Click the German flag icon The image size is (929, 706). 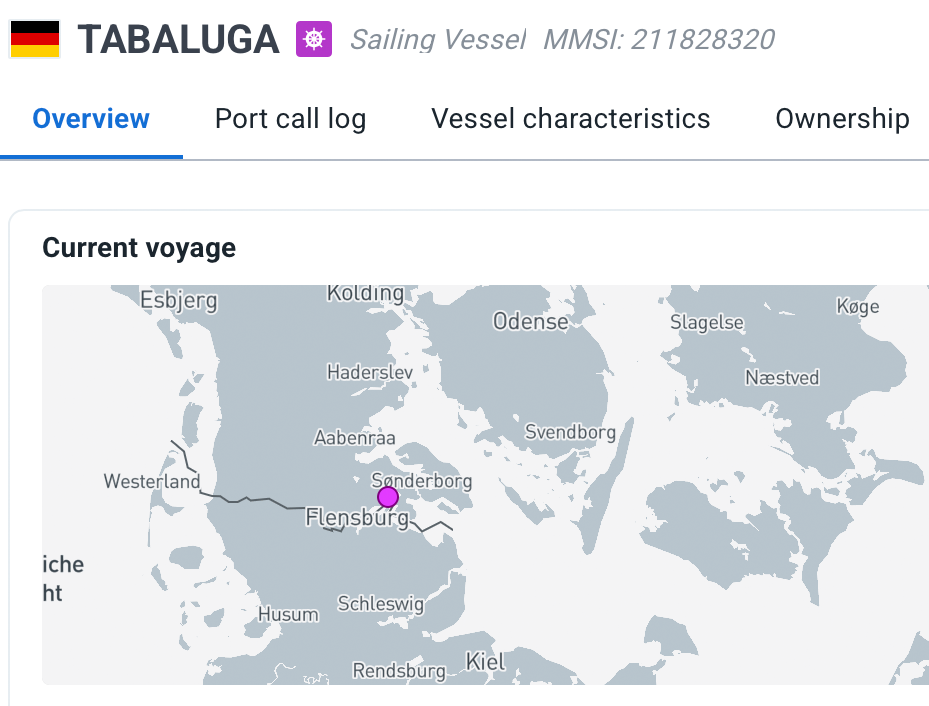[35, 39]
